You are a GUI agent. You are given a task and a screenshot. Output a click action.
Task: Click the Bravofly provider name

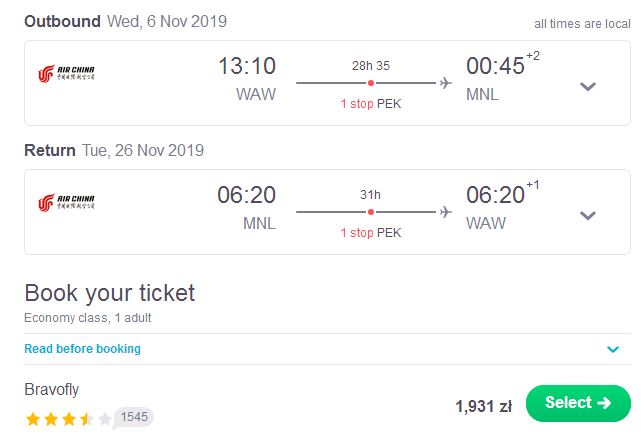tap(52, 389)
